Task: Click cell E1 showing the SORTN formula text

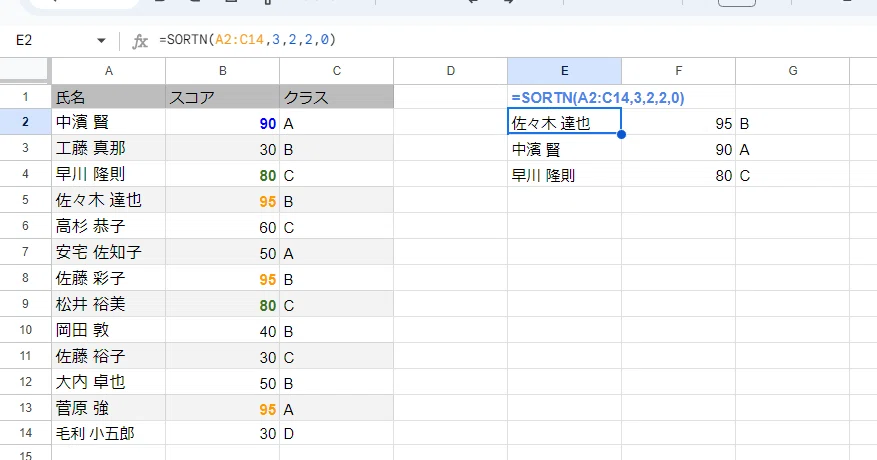Action: pos(564,97)
